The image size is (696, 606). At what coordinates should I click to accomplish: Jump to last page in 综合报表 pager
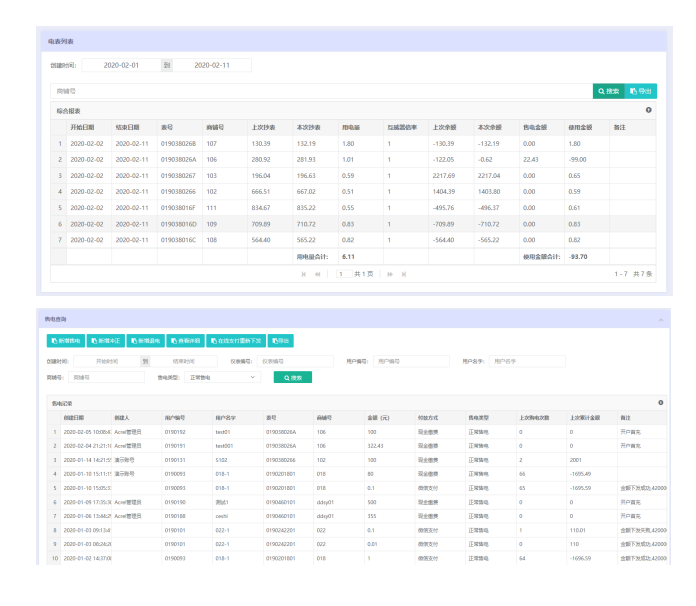(404, 274)
